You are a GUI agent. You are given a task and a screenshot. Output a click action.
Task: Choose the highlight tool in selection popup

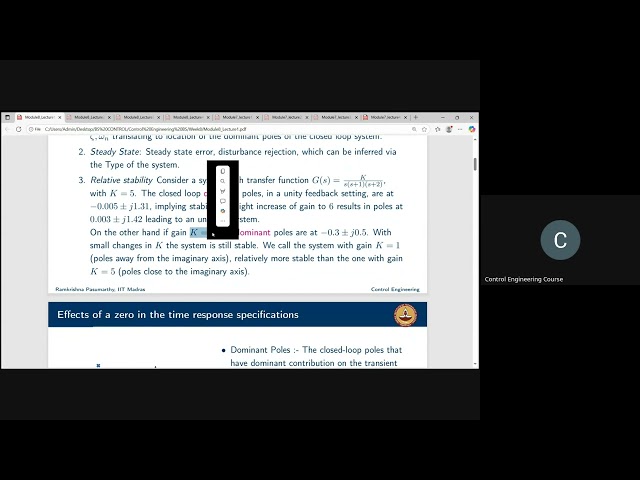[x=223, y=191]
